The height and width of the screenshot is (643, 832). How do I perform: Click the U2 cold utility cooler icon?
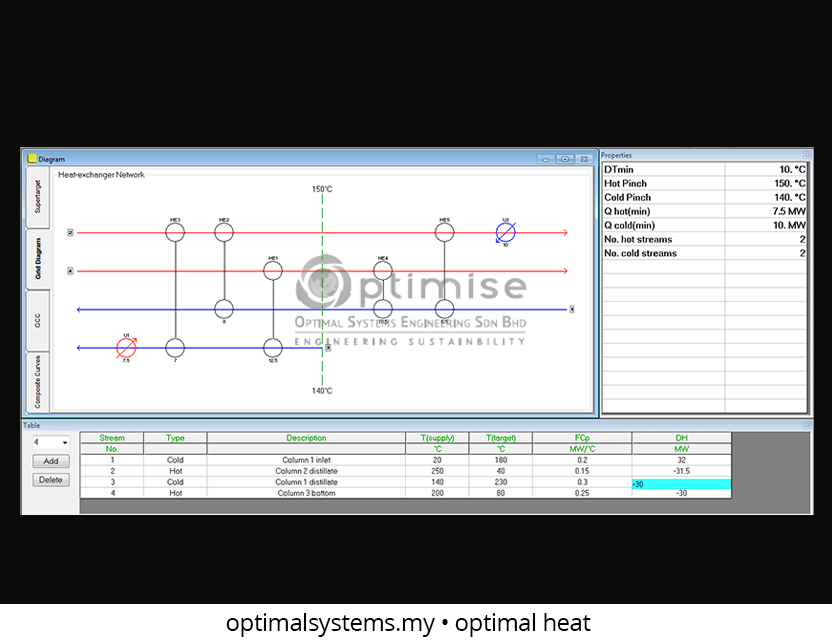tap(506, 232)
